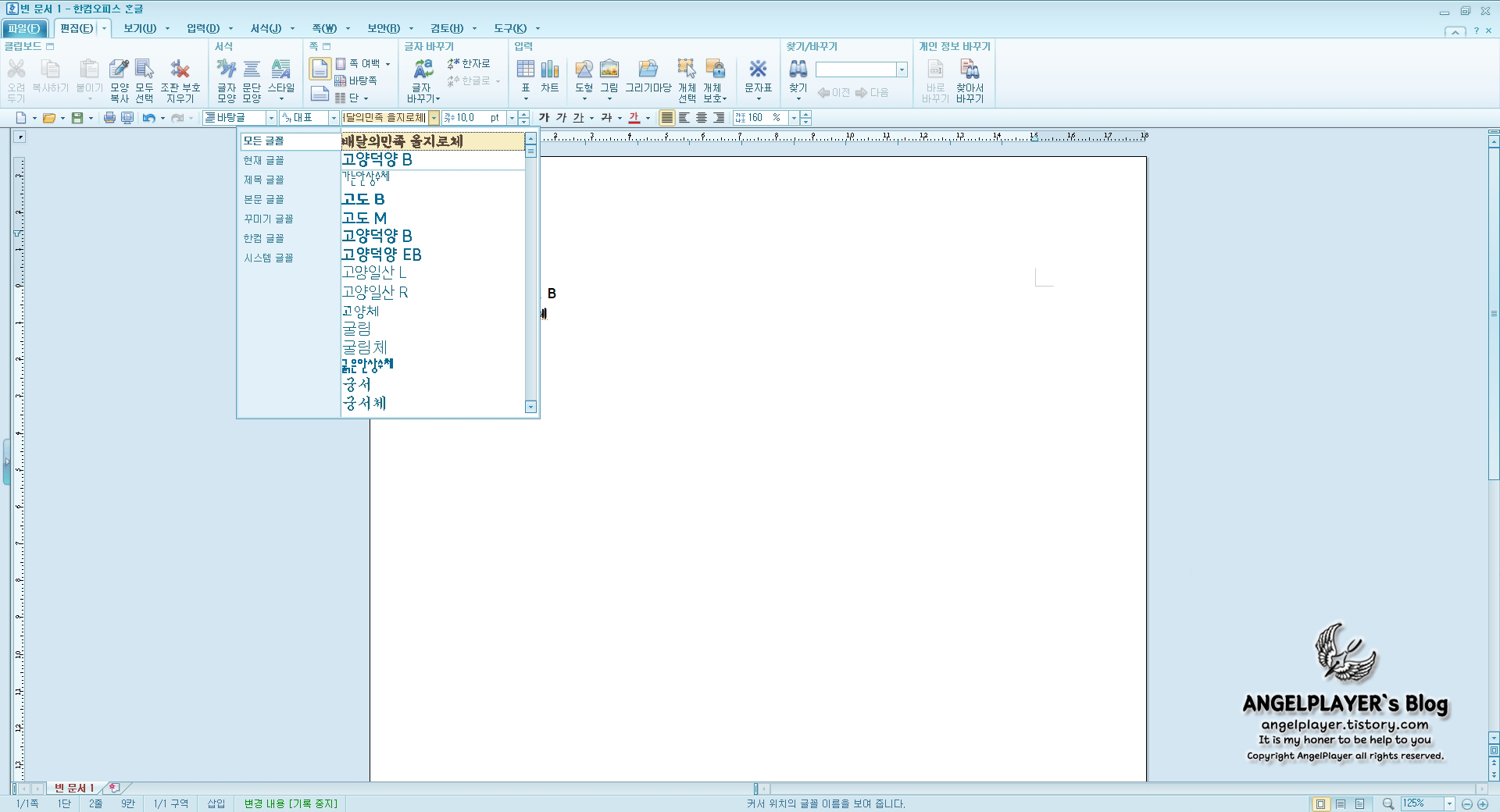Screen dimensions: 1500x812
Task: Open the 서식(J) menu
Action: [266, 28]
